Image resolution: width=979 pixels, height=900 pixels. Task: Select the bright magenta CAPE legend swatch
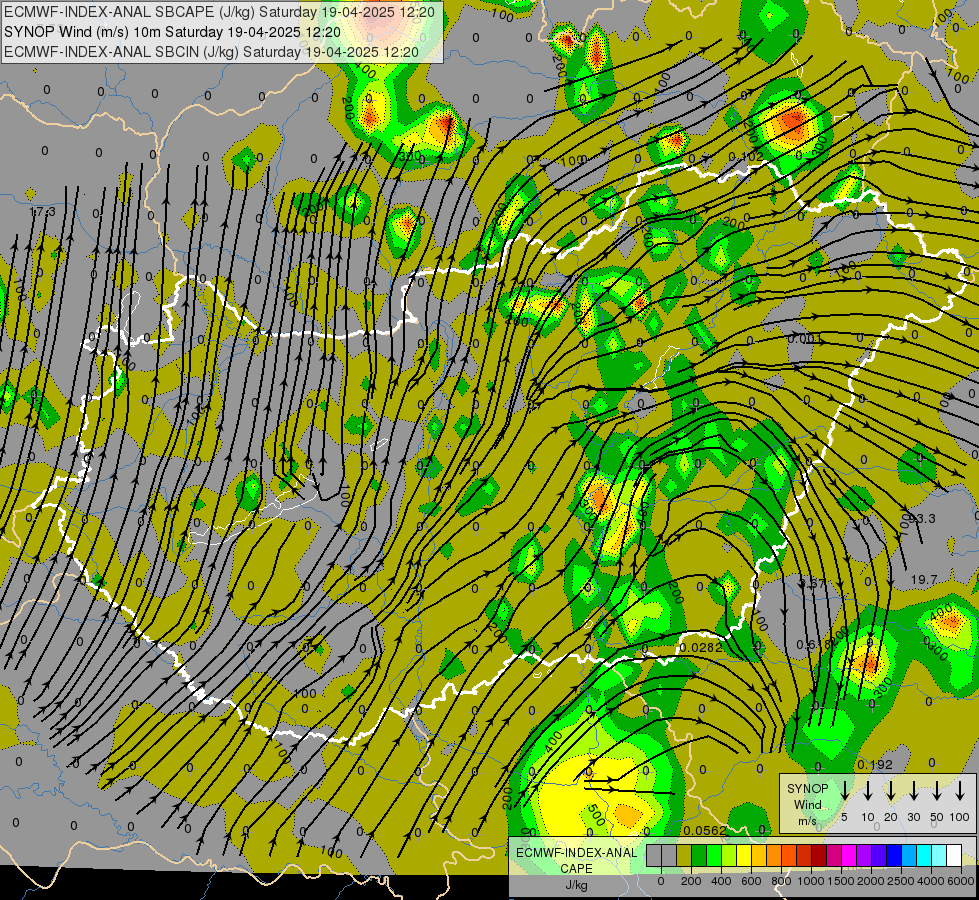(849, 855)
